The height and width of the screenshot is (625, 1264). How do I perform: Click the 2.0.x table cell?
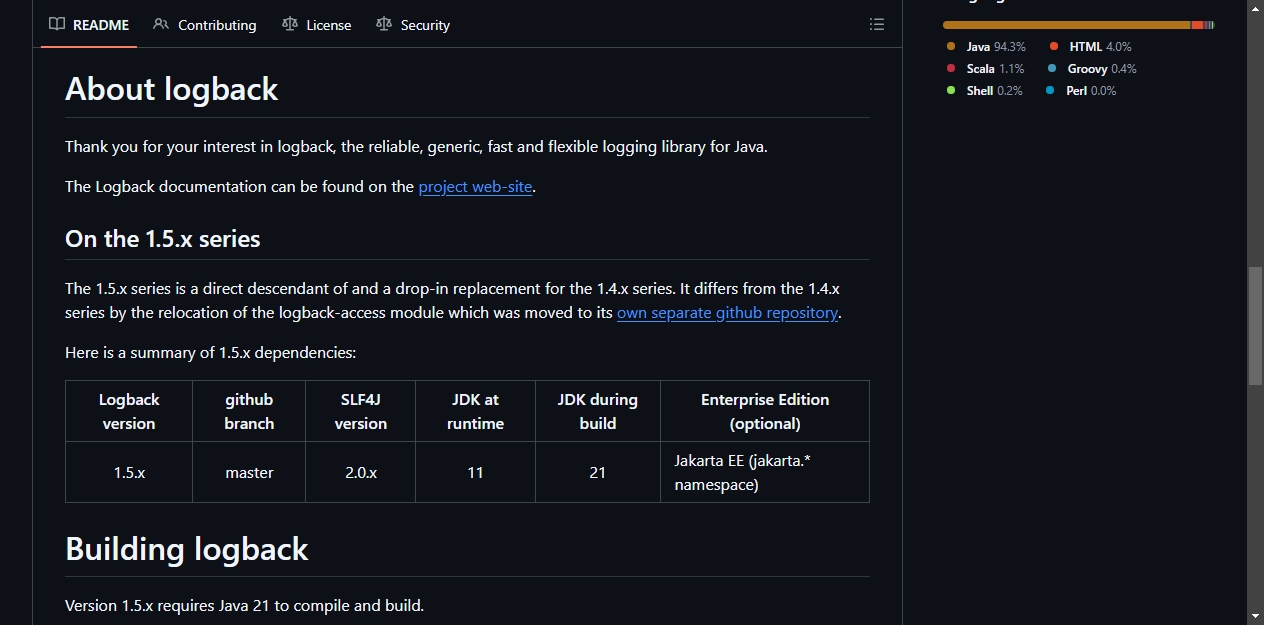pos(360,472)
